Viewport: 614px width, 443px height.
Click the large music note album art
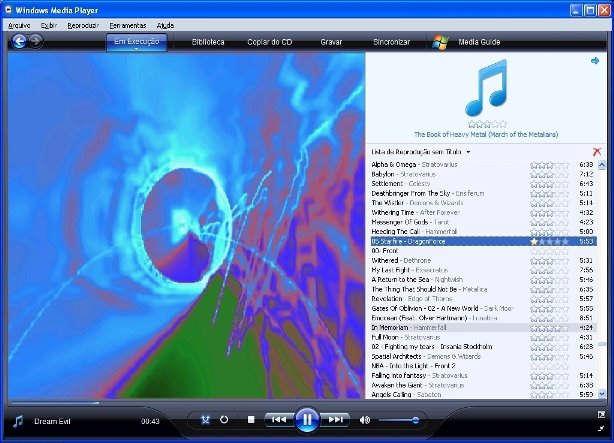coord(486,87)
